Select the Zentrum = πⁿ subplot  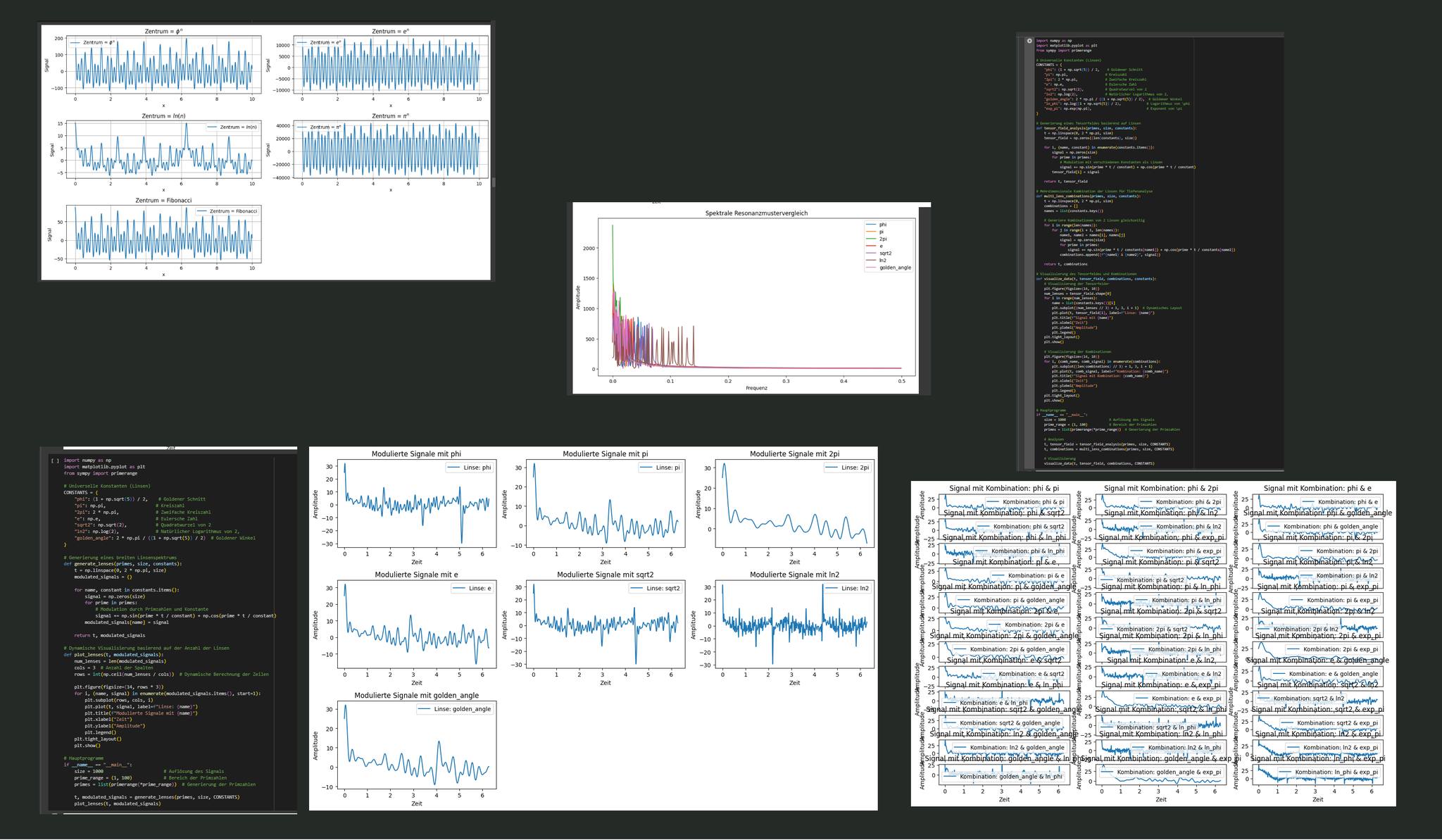pos(391,149)
